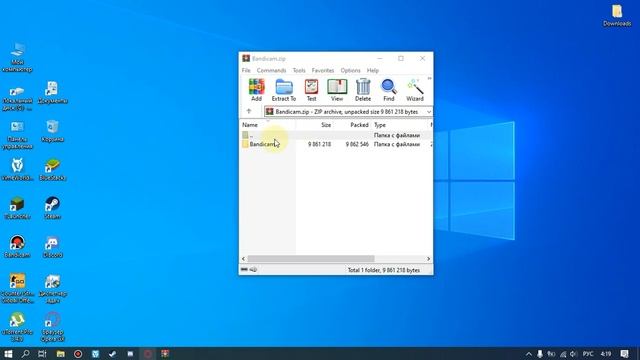Open the Tools menu
Image resolution: width=640 pixels, height=360 pixels.
[x=299, y=70]
